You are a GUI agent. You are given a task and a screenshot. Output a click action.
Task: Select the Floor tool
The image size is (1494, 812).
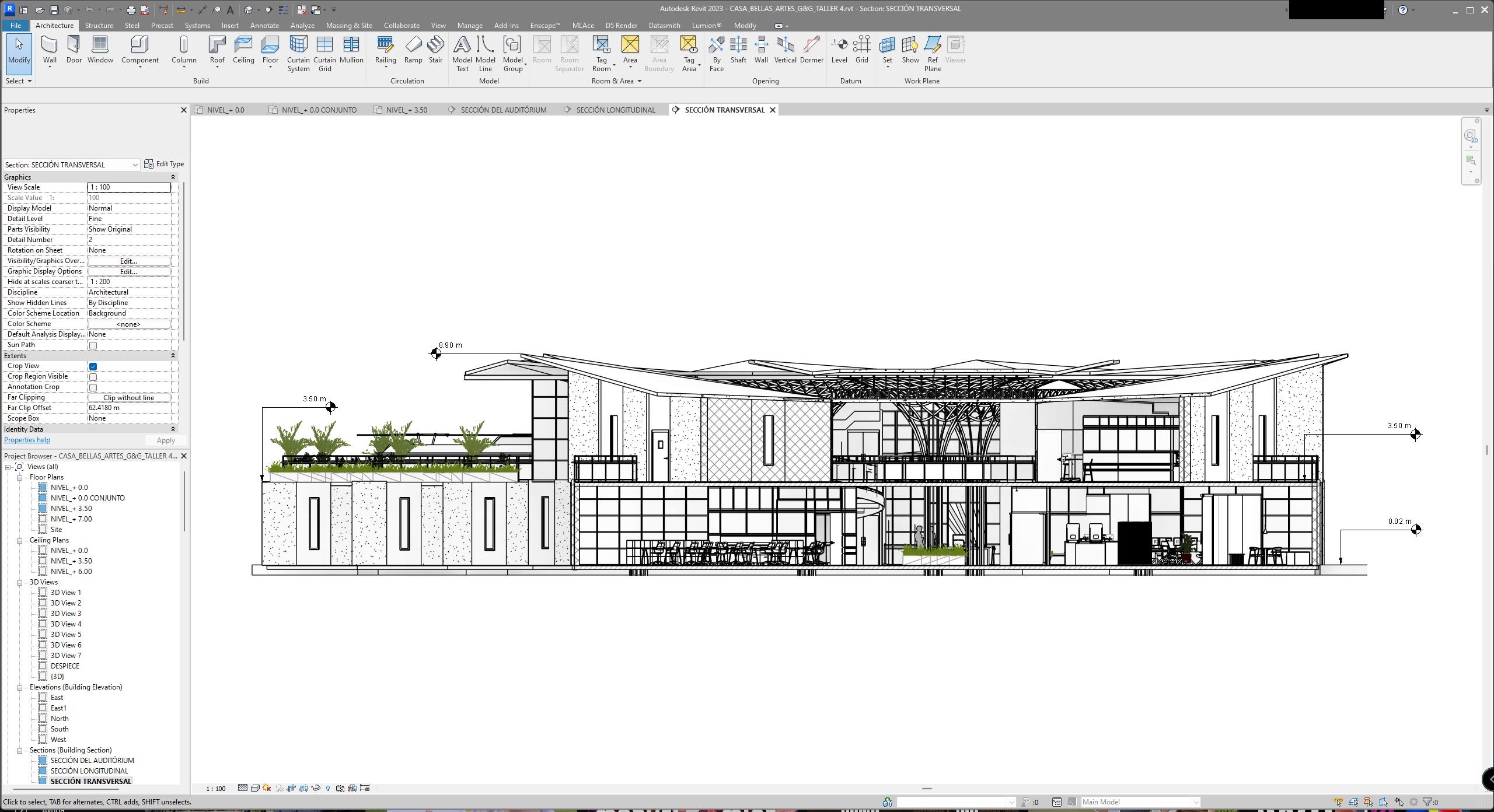pyautogui.click(x=270, y=50)
